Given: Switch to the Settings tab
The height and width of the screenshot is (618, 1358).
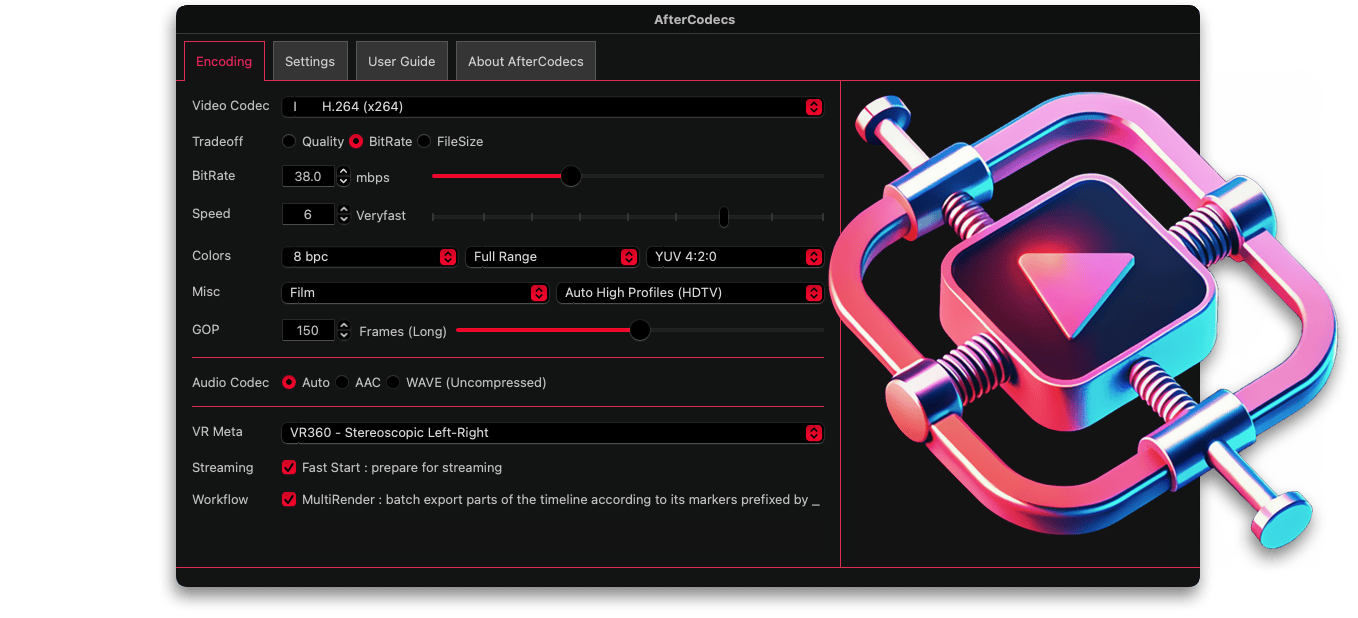Looking at the screenshot, I should point(310,62).
